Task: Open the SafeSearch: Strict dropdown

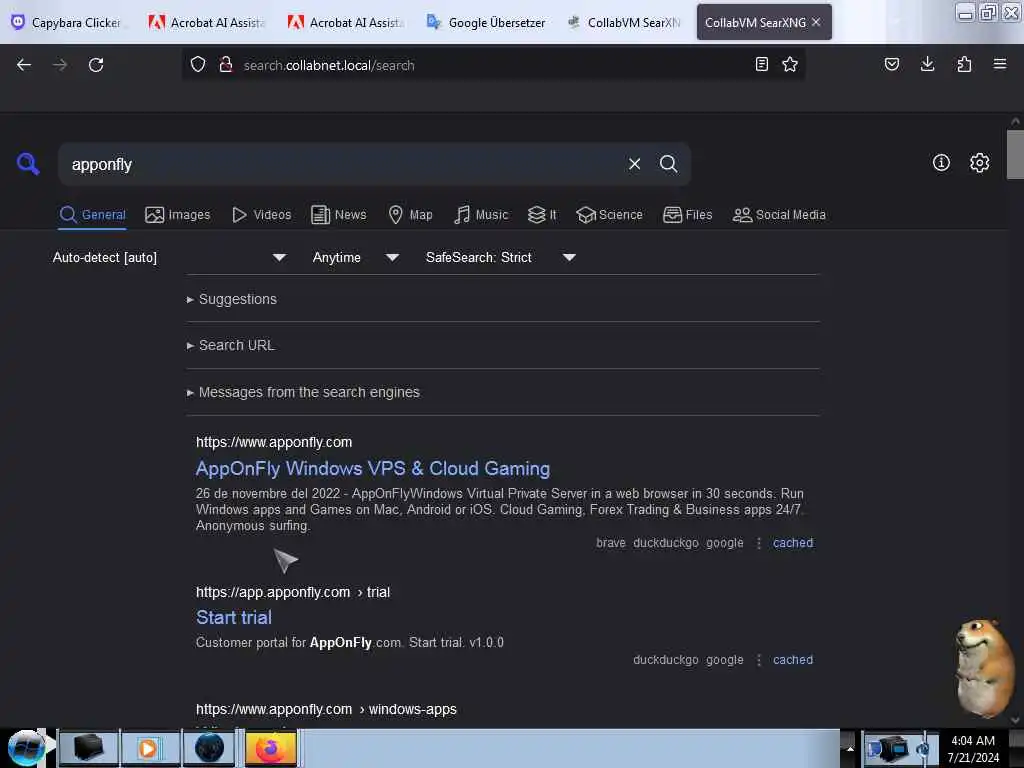Action: (x=500, y=257)
